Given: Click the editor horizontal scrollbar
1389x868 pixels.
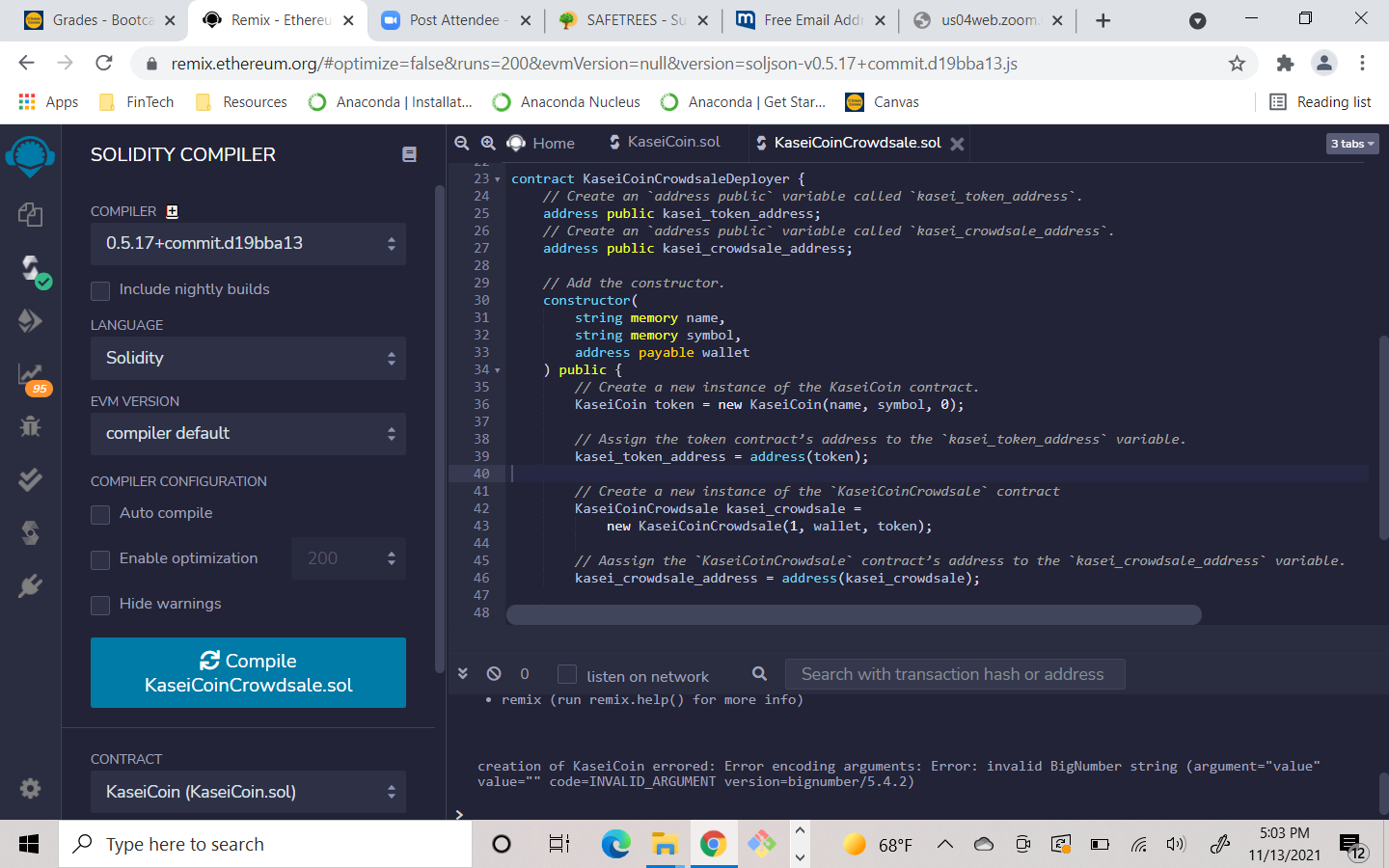Looking at the screenshot, I should click(854, 615).
